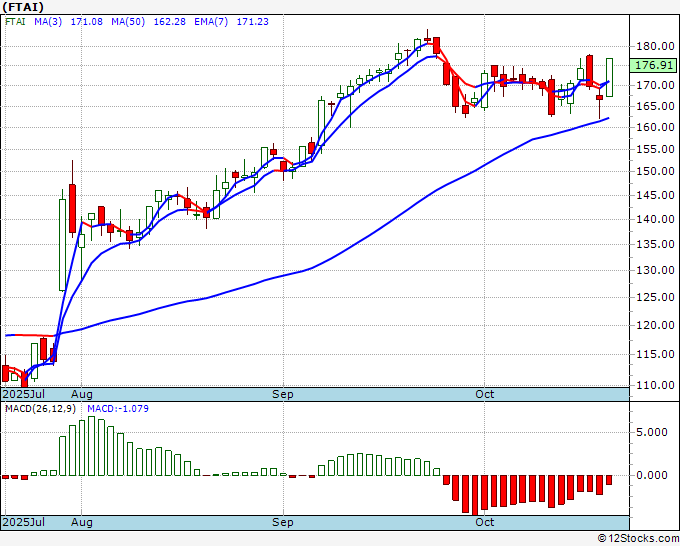Click the 115.00 price axis label
Screen dimensions: 680x546
[655, 354]
